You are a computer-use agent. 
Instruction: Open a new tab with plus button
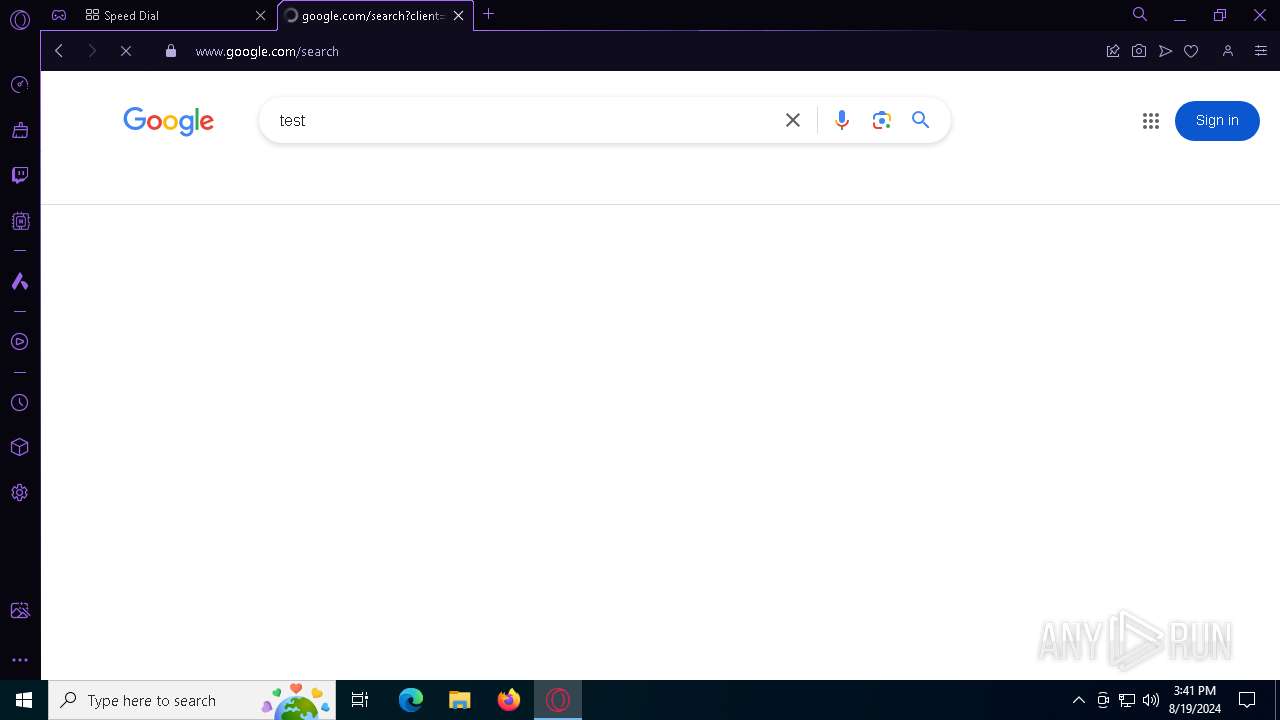click(488, 14)
